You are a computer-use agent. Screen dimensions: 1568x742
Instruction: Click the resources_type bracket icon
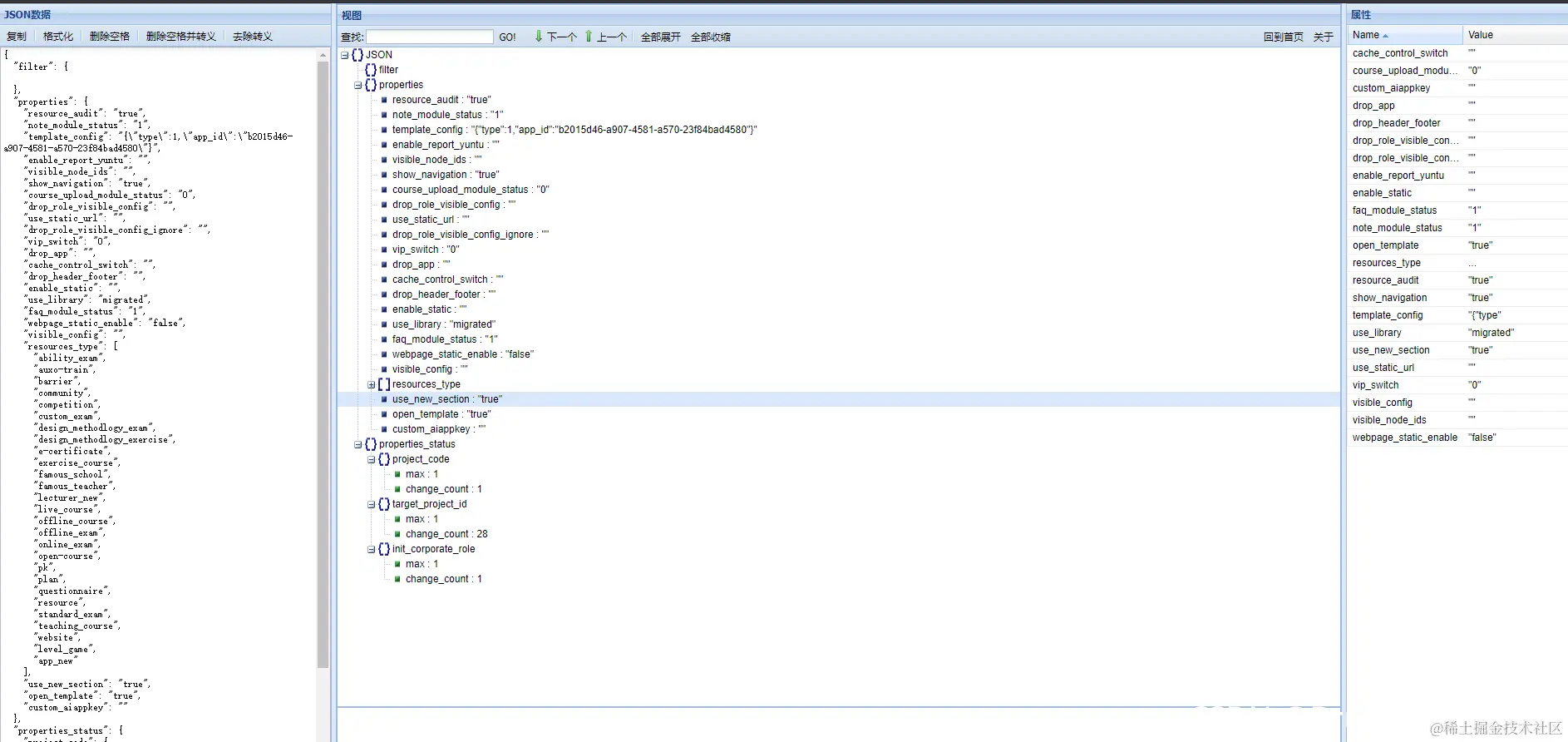[384, 384]
